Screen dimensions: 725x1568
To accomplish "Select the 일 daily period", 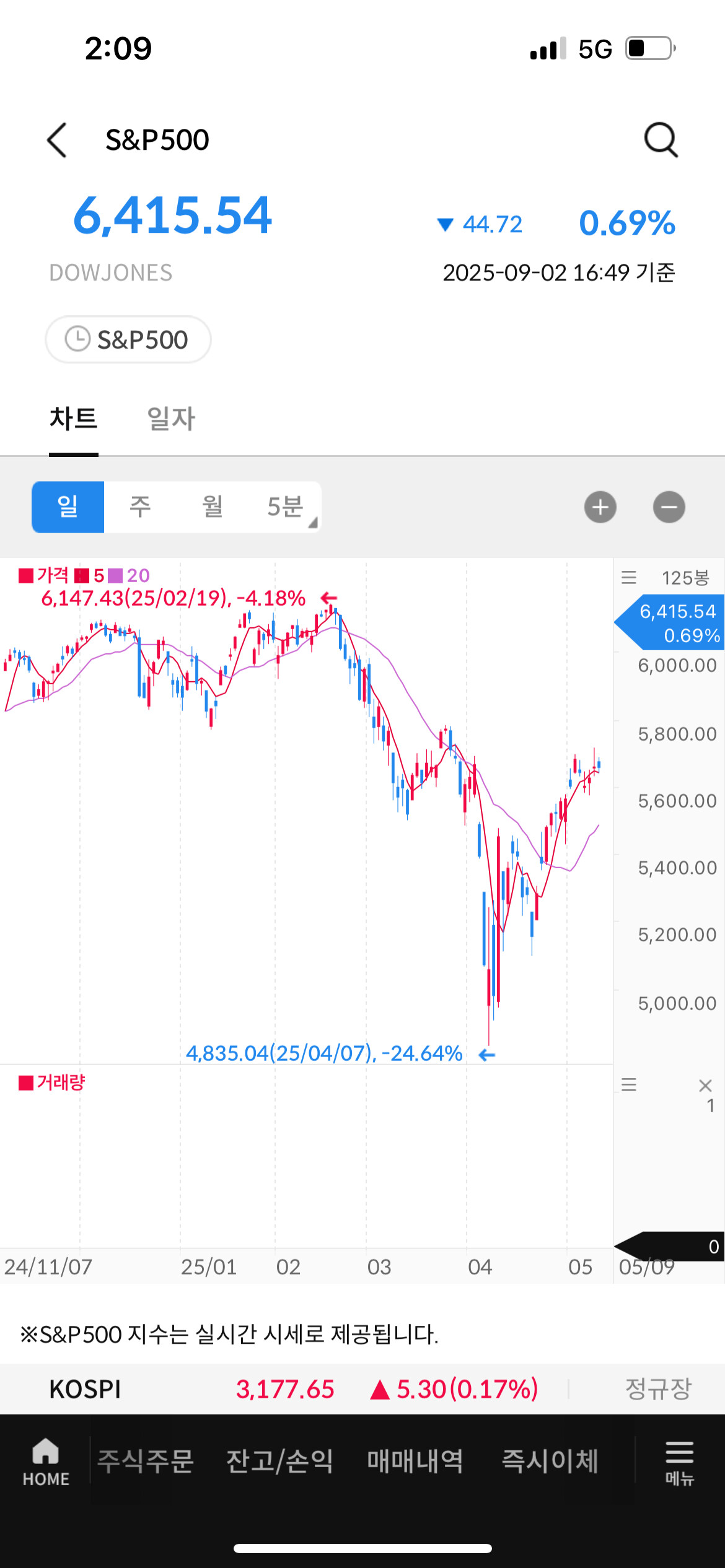I will coord(68,507).
